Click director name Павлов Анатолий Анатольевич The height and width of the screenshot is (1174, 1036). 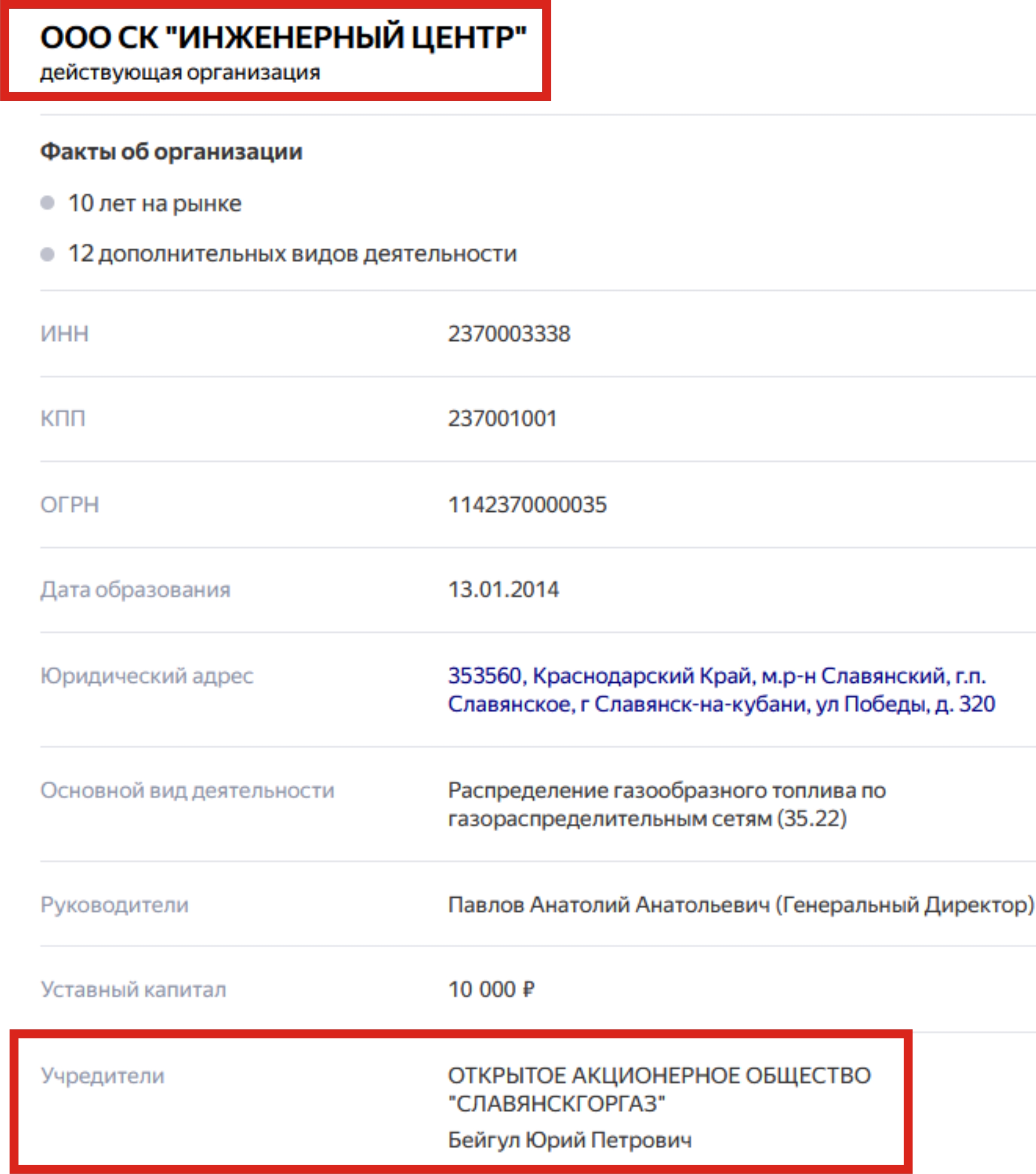pos(609,905)
